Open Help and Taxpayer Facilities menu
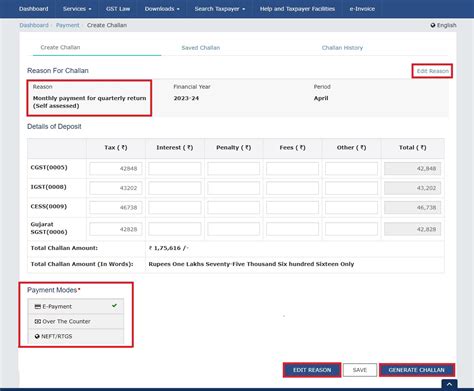This screenshot has height=391, width=474. 297,9
